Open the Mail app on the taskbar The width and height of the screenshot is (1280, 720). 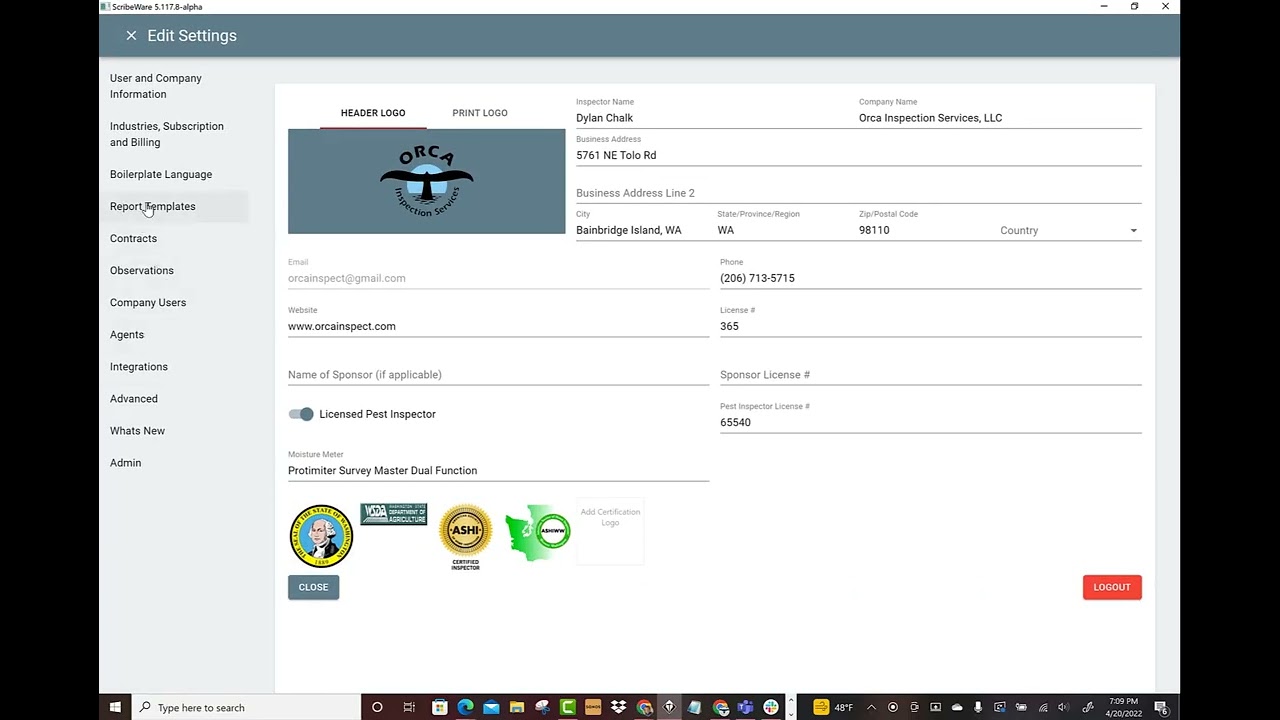pos(491,707)
